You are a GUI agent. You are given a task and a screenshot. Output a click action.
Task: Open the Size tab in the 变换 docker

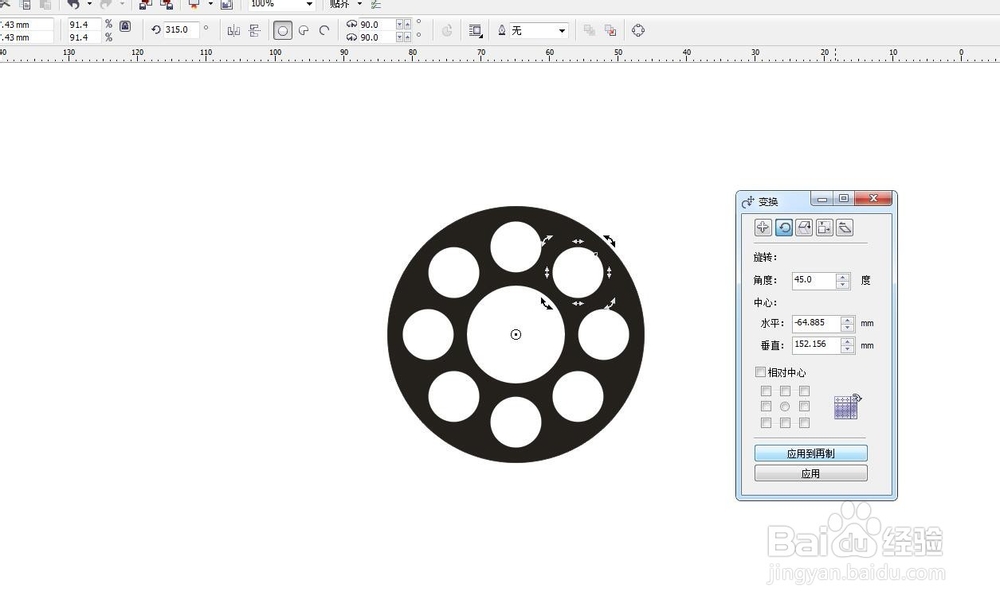pyautogui.click(x=825, y=228)
